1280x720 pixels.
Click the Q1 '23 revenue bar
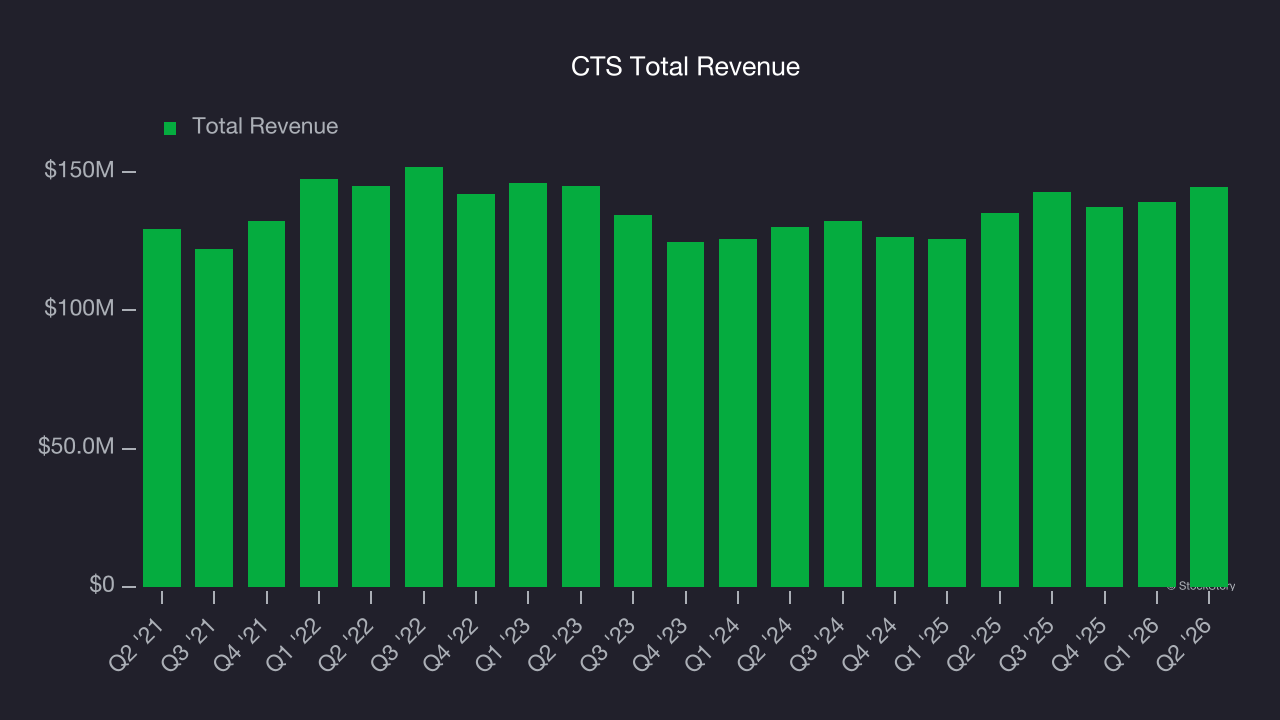pos(528,385)
